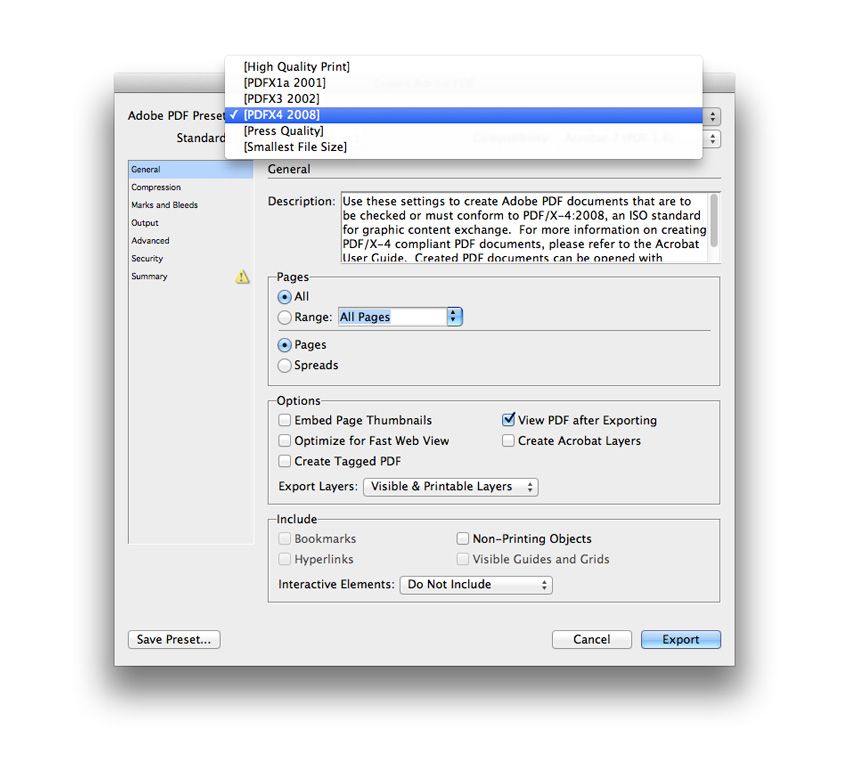Choose the PDFX3 2002 preset
Image resolution: width=850 pixels, height=766 pixels.
[463, 99]
